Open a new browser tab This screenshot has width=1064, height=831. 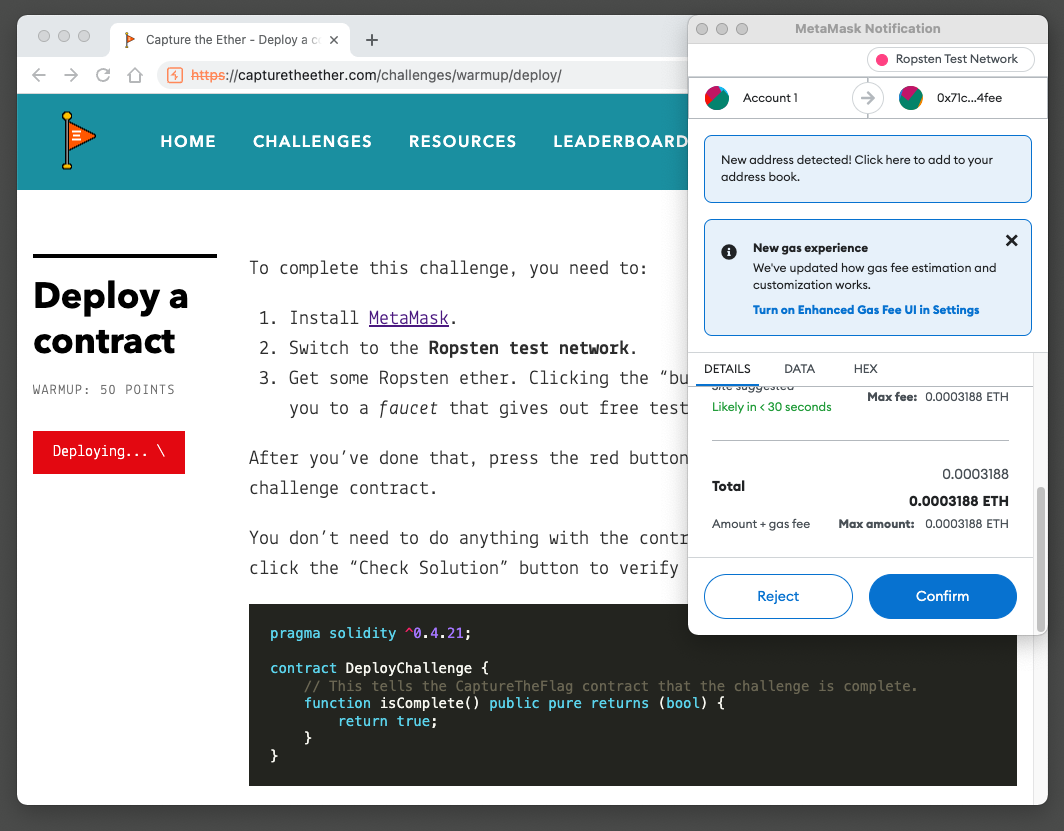[x=372, y=40]
